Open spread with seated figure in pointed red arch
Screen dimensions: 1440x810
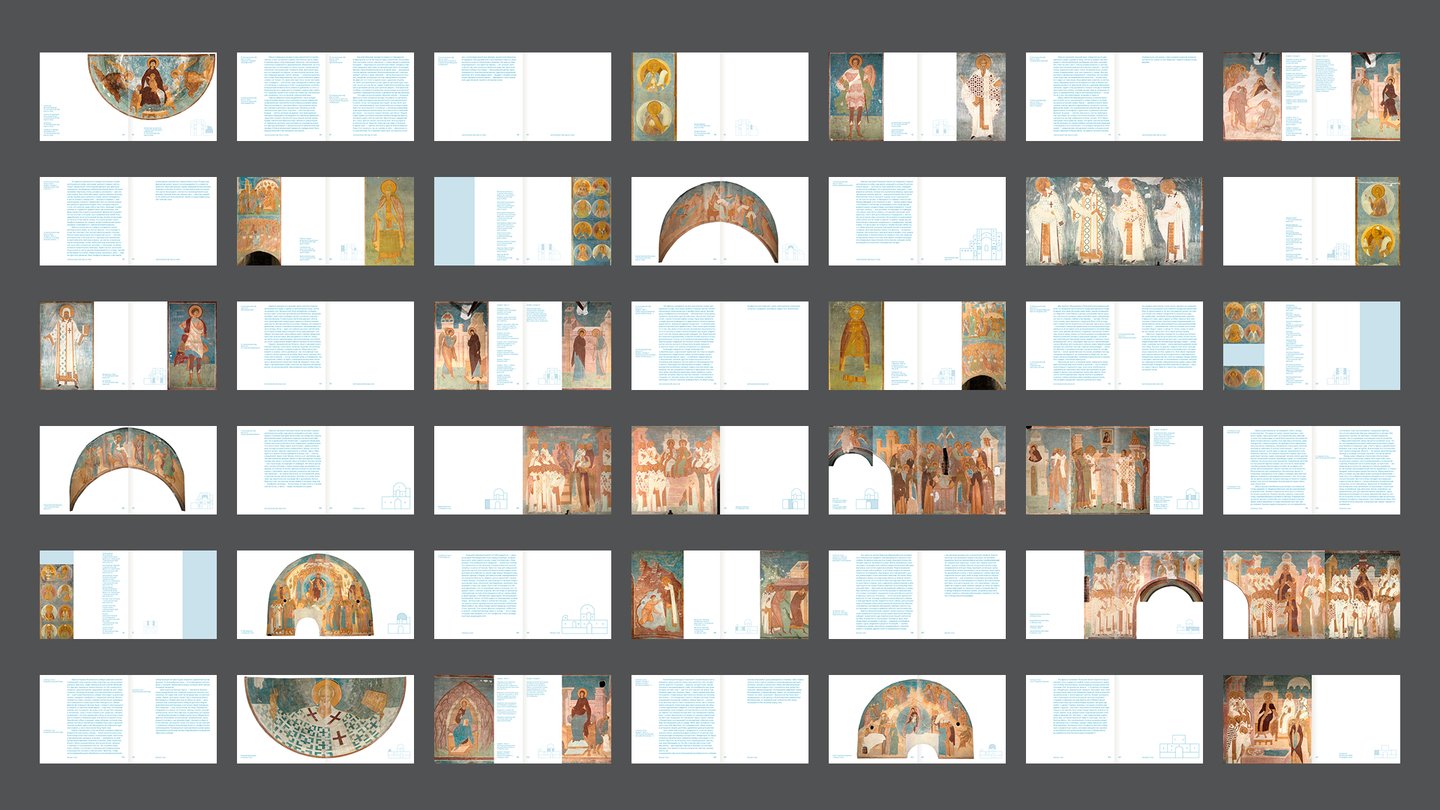[523, 719]
